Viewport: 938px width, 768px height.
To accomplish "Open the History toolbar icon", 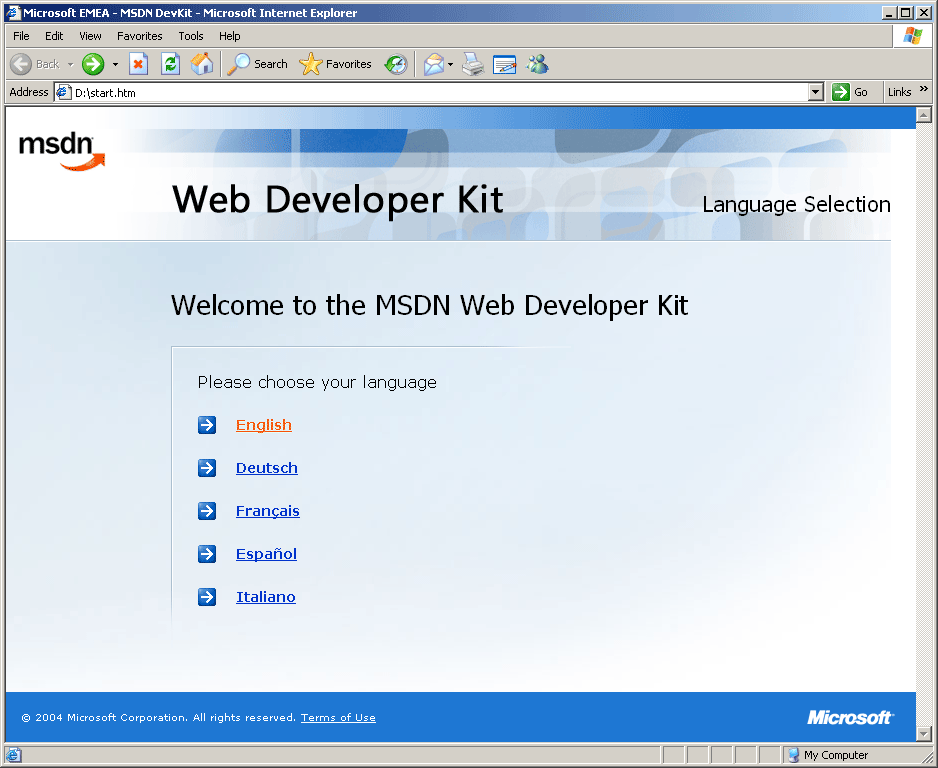I will 395,64.
